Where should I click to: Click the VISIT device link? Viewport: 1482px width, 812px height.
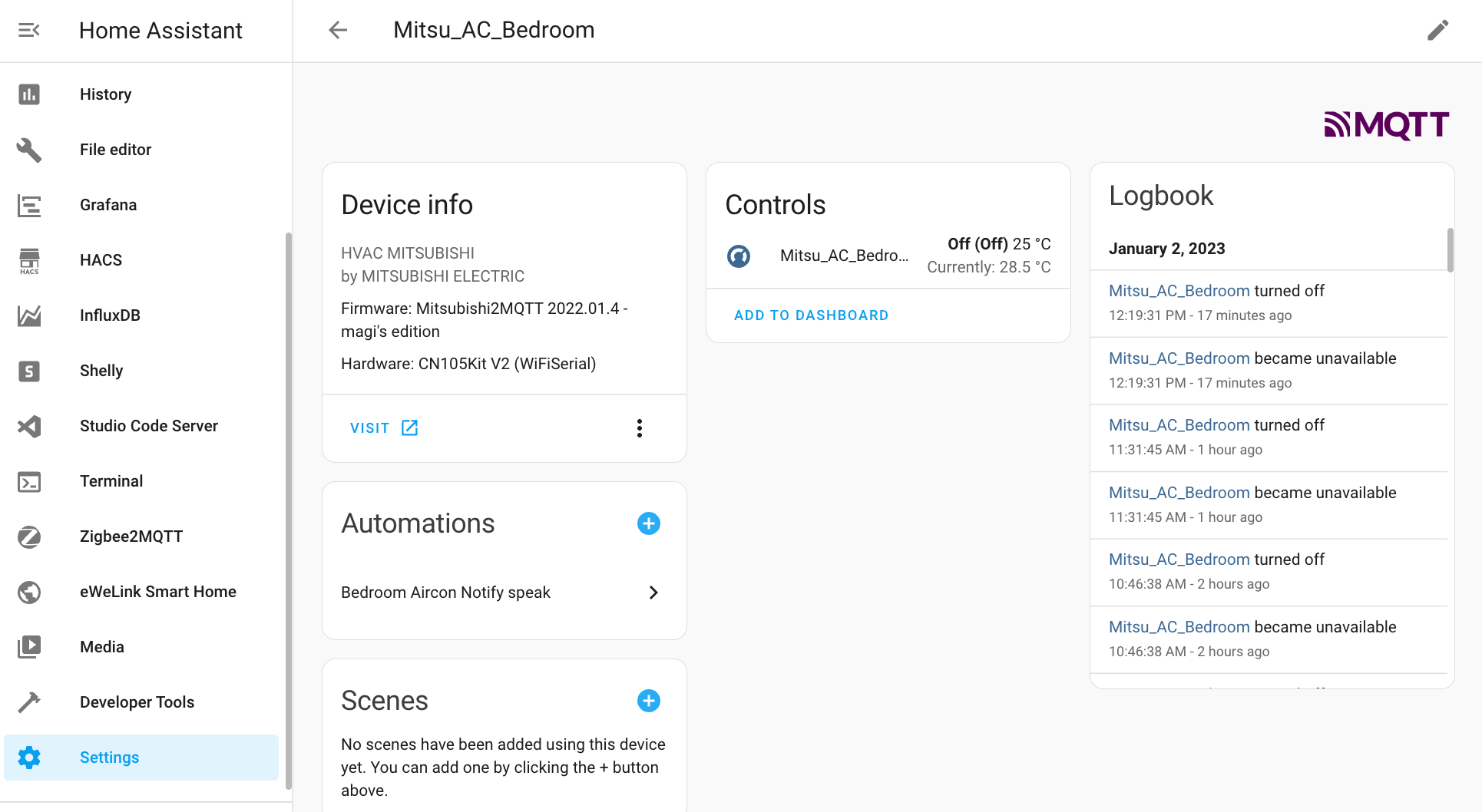(383, 428)
